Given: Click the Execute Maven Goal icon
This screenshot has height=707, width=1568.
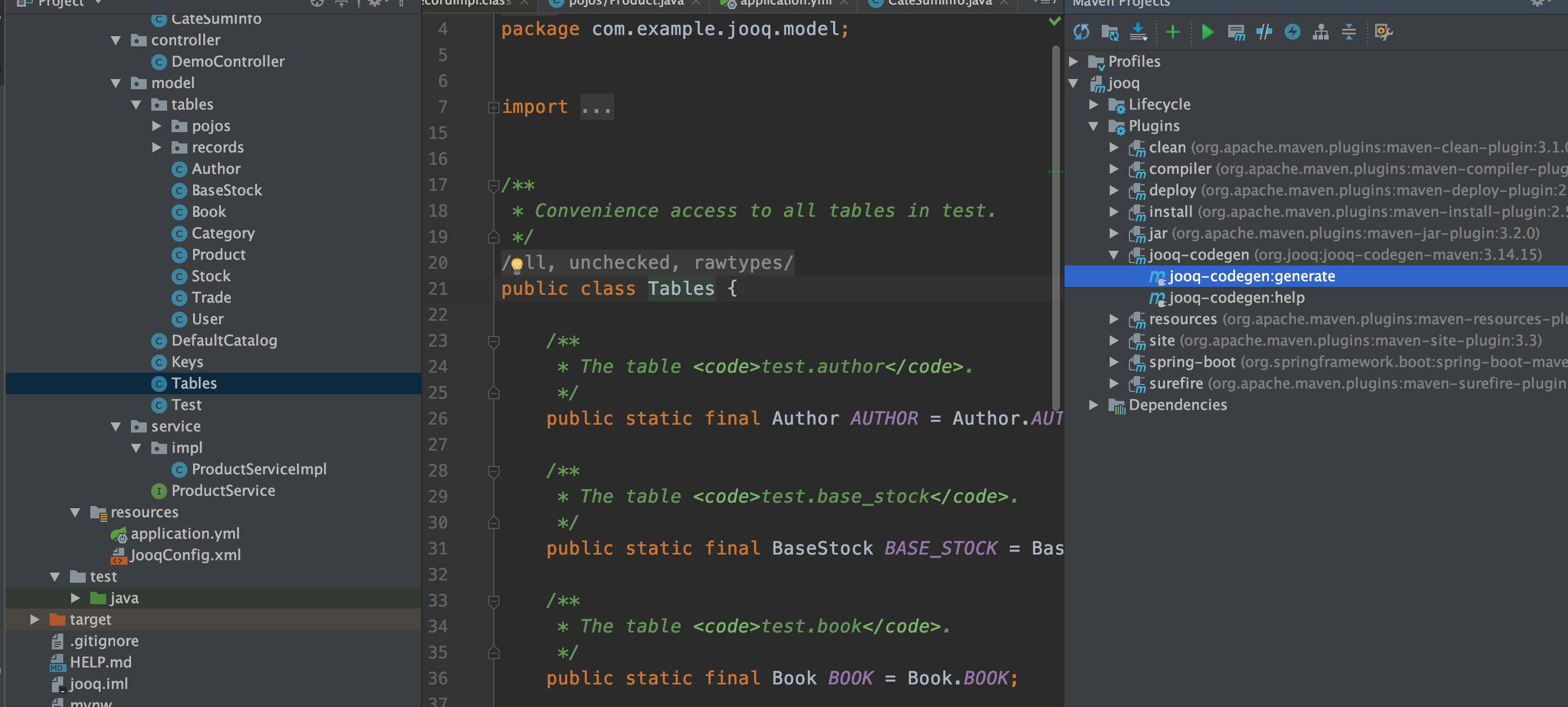Looking at the screenshot, I should [x=1236, y=32].
